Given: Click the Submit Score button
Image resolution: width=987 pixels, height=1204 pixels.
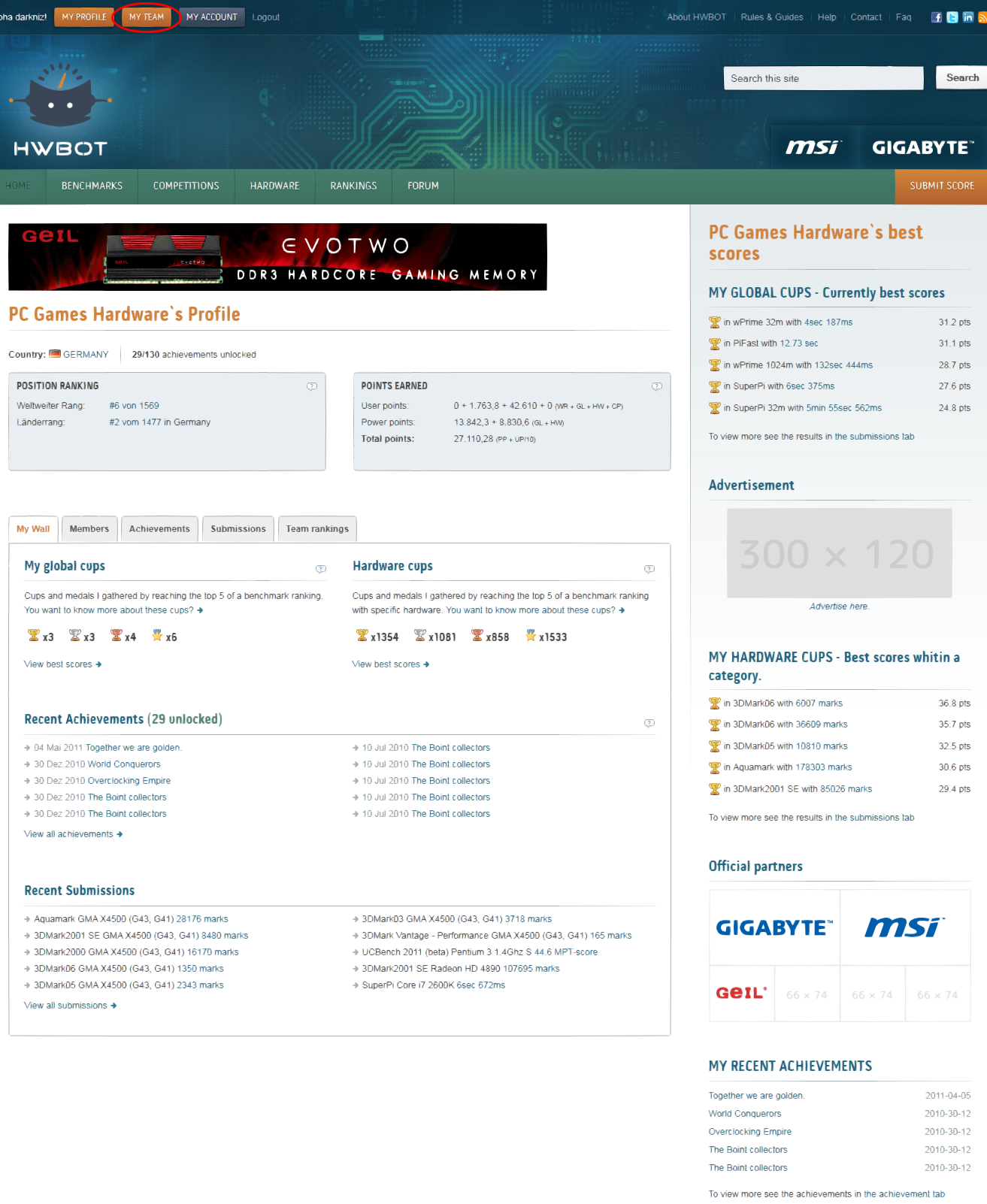Looking at the screenshot, I should point(941,186).
